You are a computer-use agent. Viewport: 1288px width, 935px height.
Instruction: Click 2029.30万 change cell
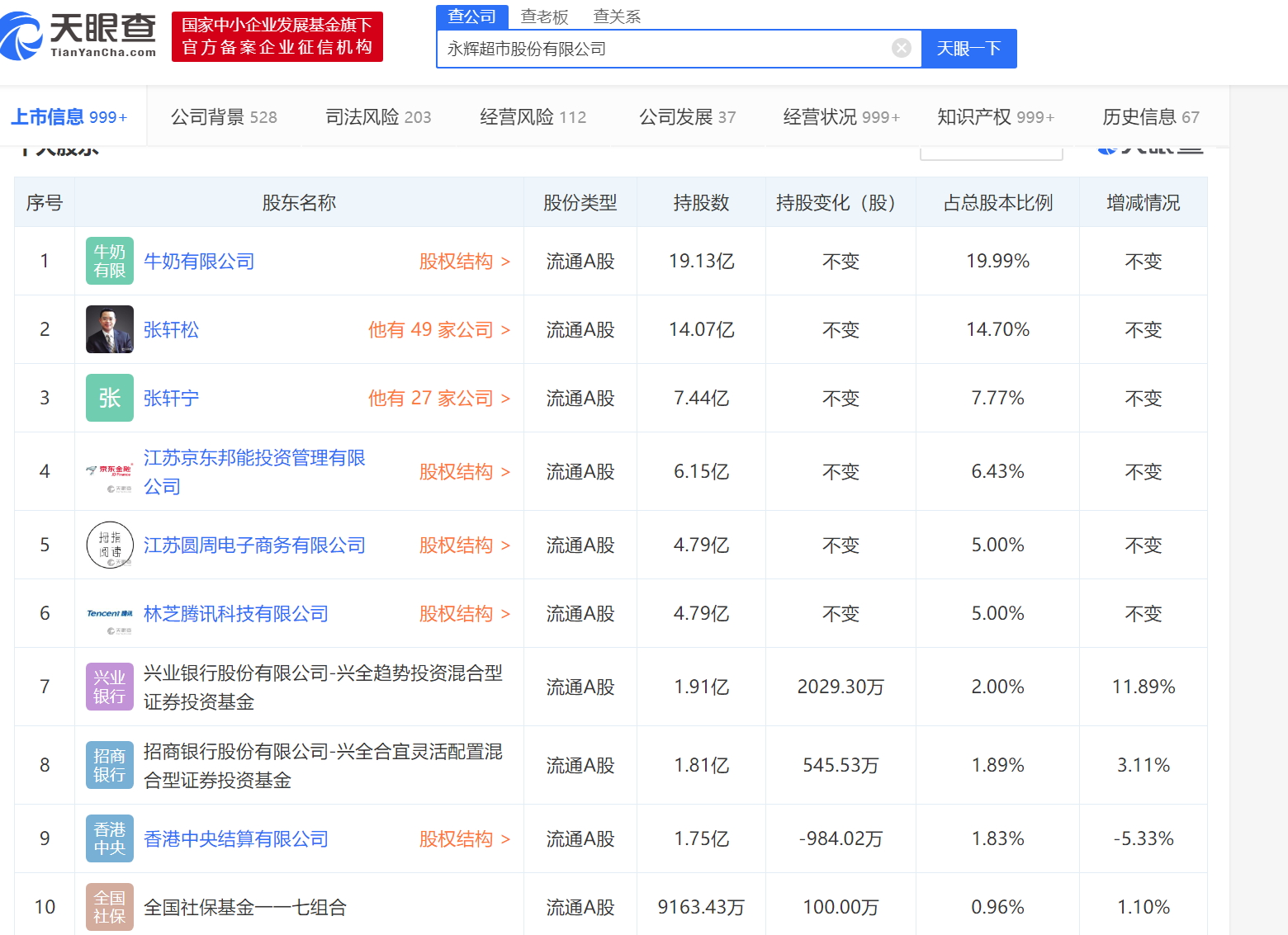click(841, 687)
